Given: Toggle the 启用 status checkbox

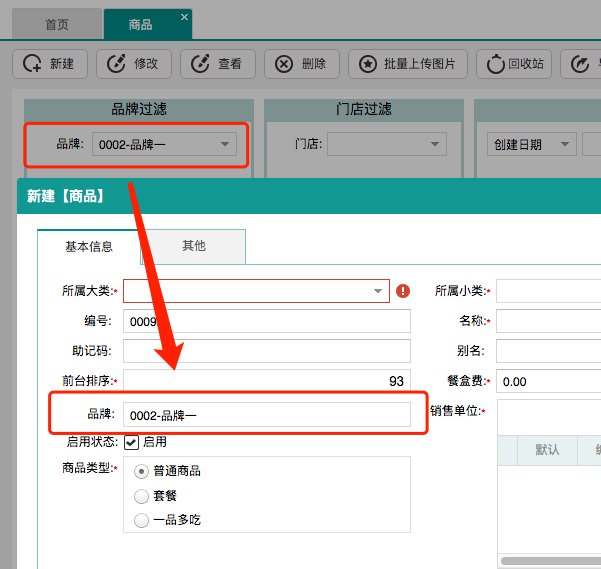Looking at the screenshot, I should (131, 442).
